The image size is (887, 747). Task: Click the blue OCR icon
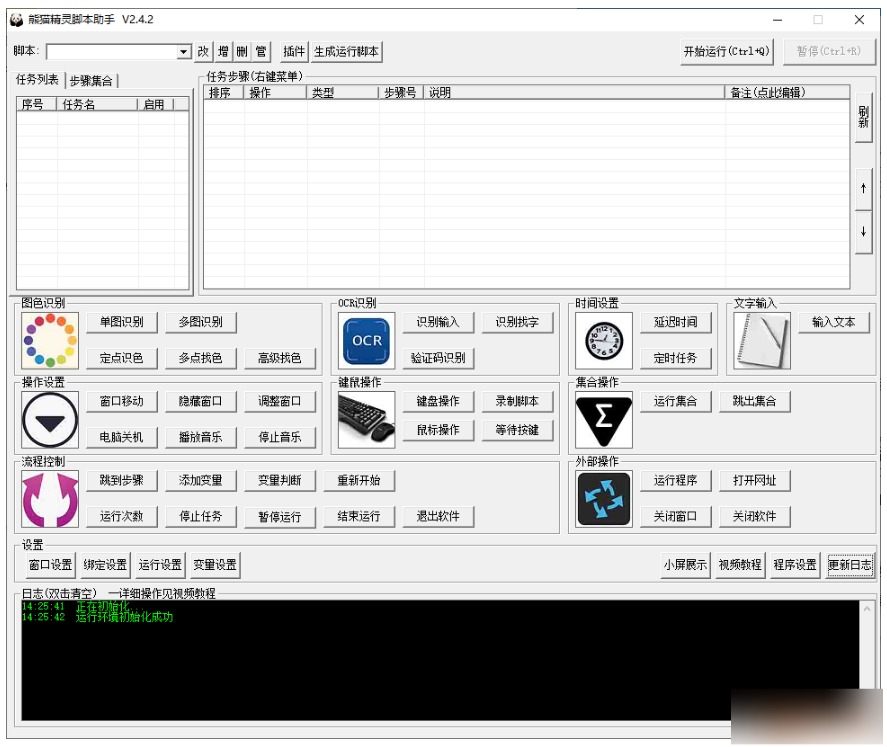(x=367, y=340)
